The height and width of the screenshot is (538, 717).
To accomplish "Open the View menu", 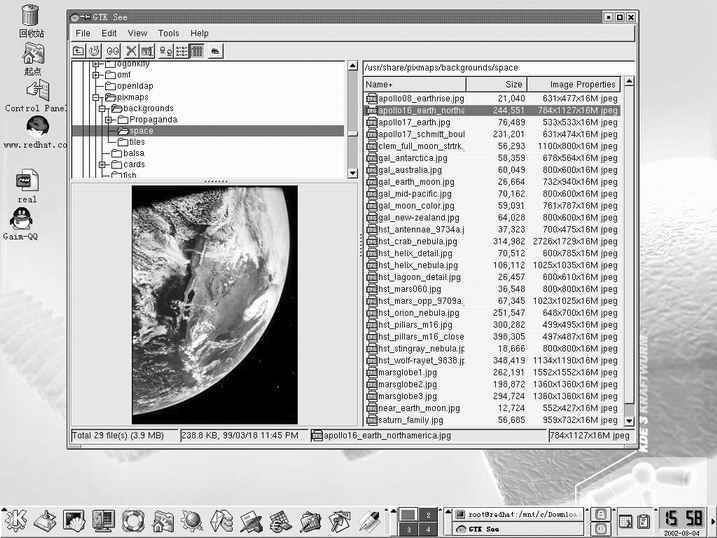I will tap(137, 33).
